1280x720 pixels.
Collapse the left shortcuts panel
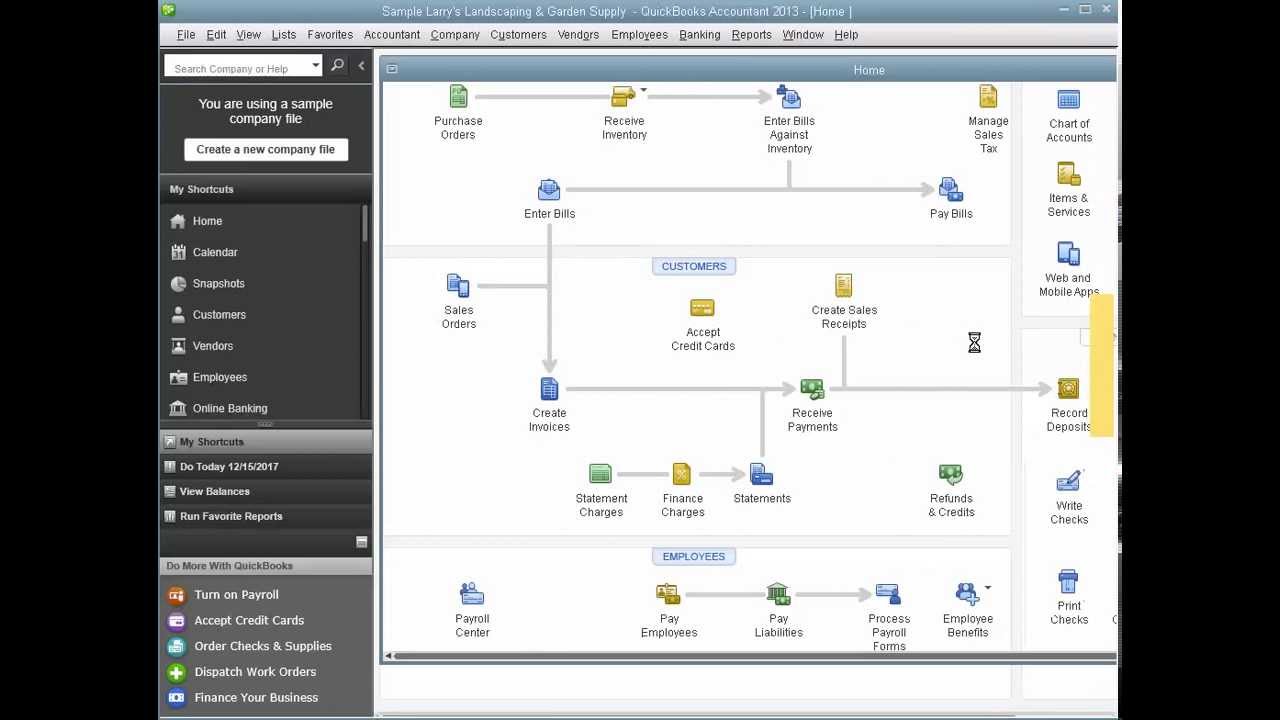click(361, 66)
